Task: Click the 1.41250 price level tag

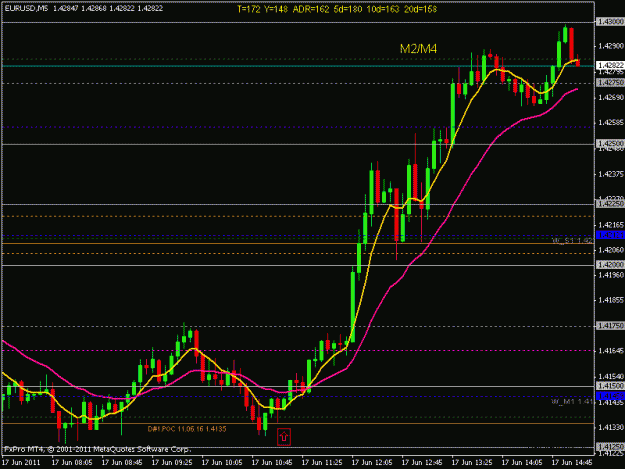Action: click(610, 447)
